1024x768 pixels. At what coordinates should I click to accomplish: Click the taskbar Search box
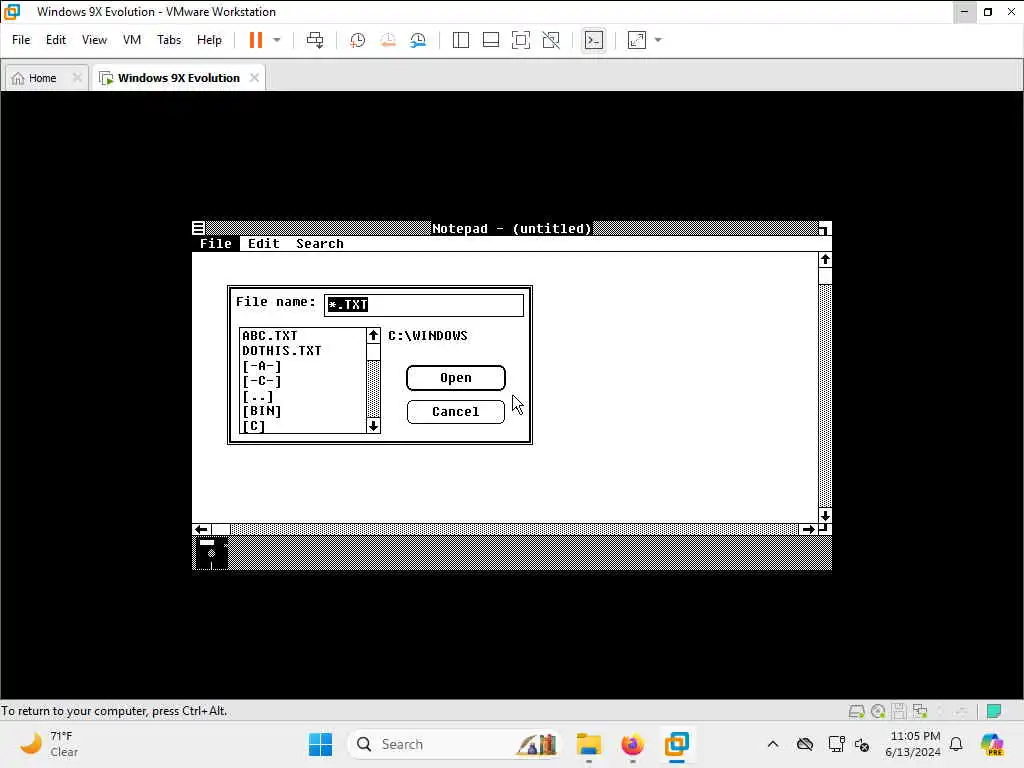(x=455, y=744)
